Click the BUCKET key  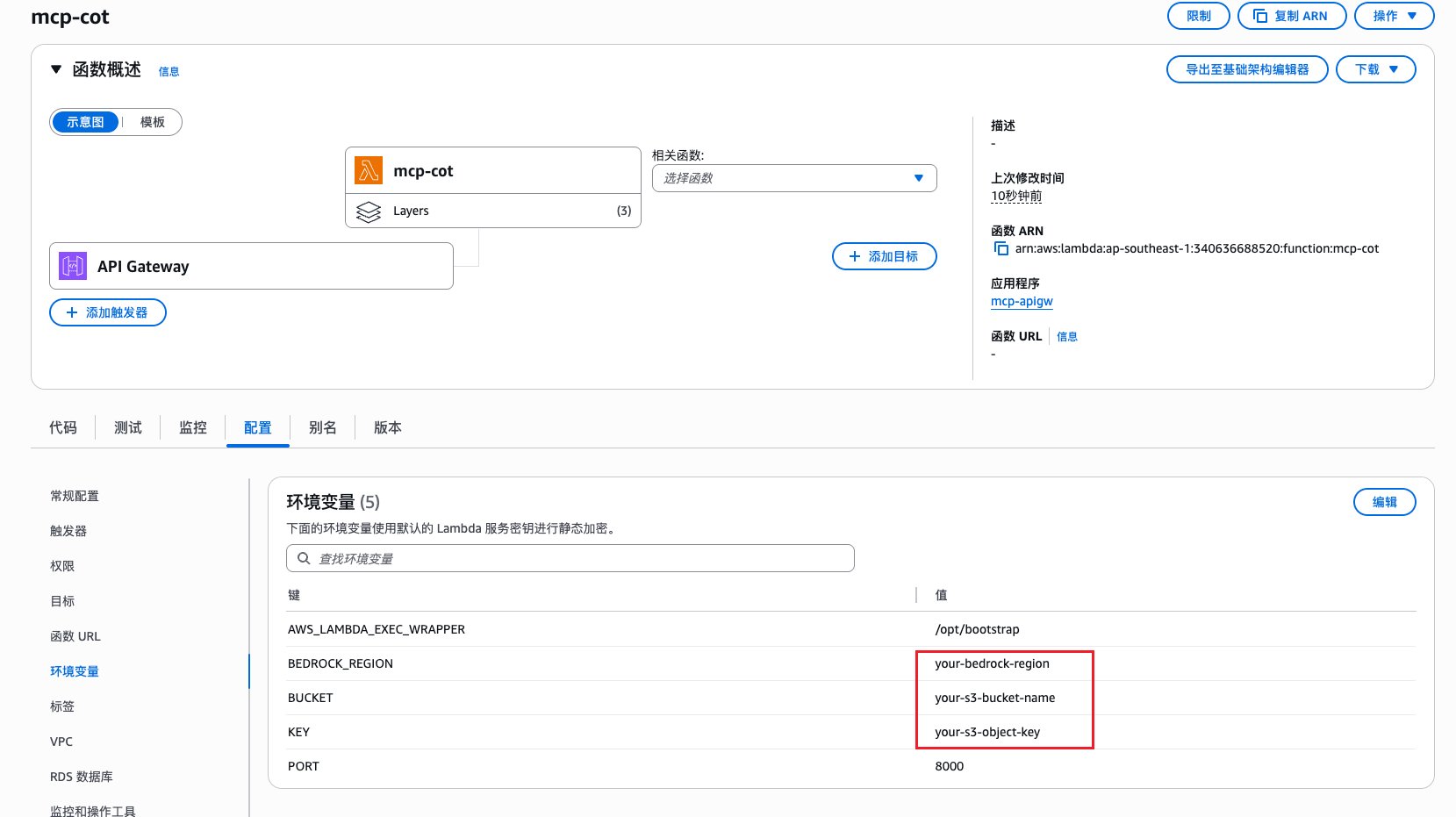click(311, 698)
